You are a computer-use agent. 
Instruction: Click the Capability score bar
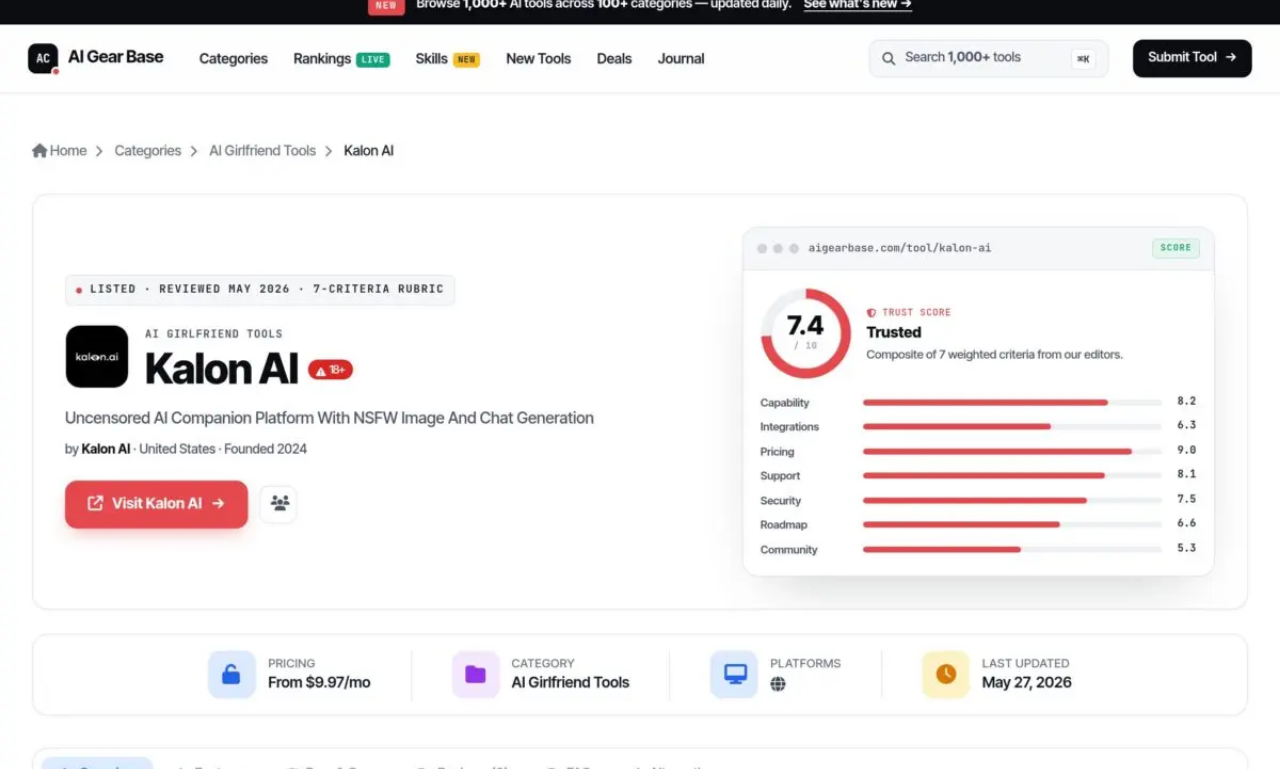[x=1012, y=402]
